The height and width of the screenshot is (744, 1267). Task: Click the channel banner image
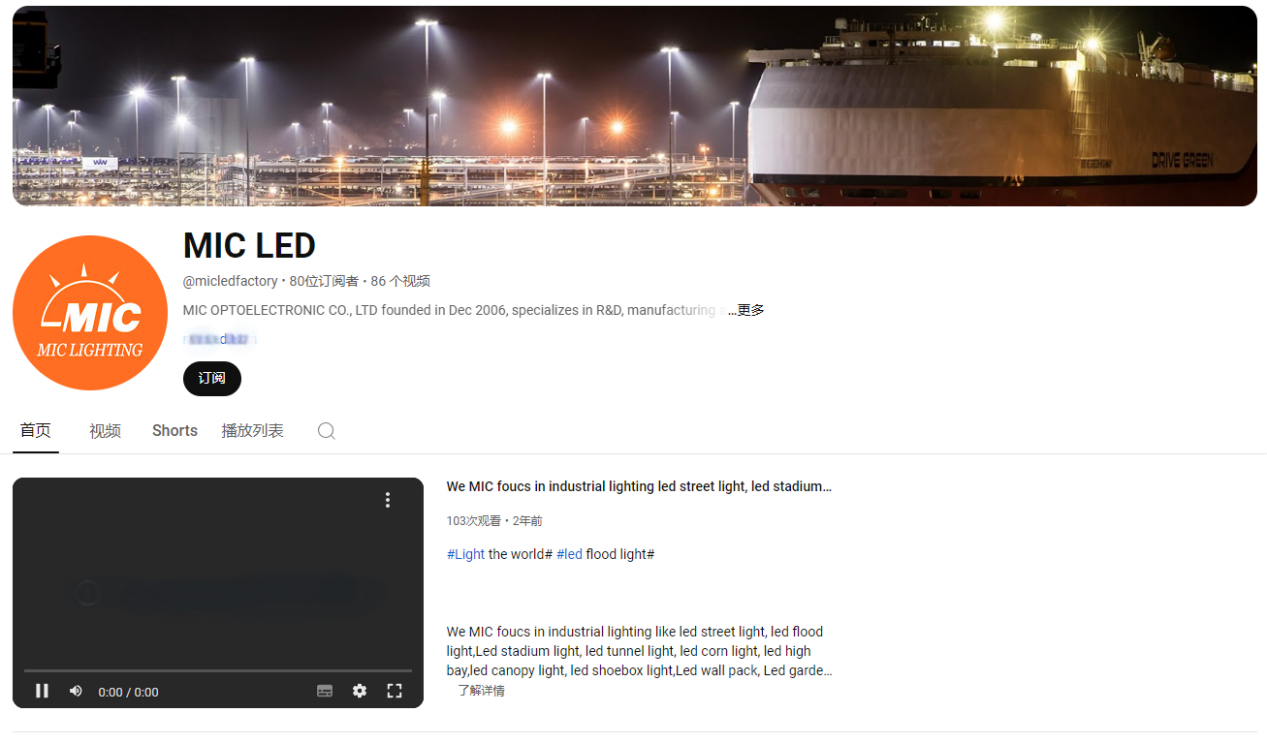click(634, 106)
